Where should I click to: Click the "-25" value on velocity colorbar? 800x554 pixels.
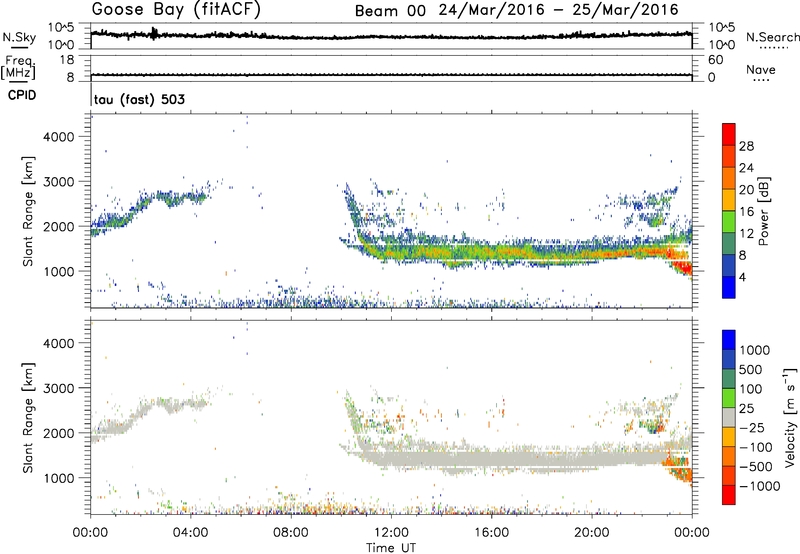754,428
